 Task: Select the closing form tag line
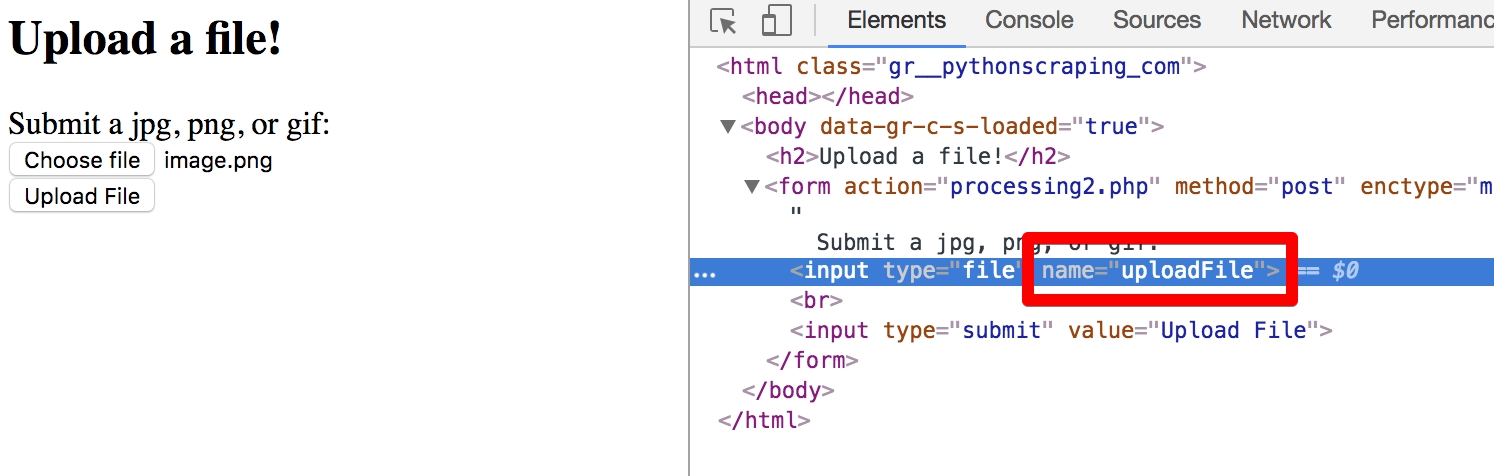[x=812, y=360]
